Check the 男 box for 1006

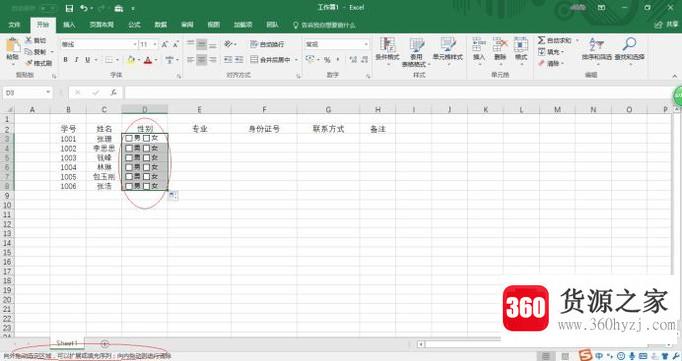click(x=129, y=186)
